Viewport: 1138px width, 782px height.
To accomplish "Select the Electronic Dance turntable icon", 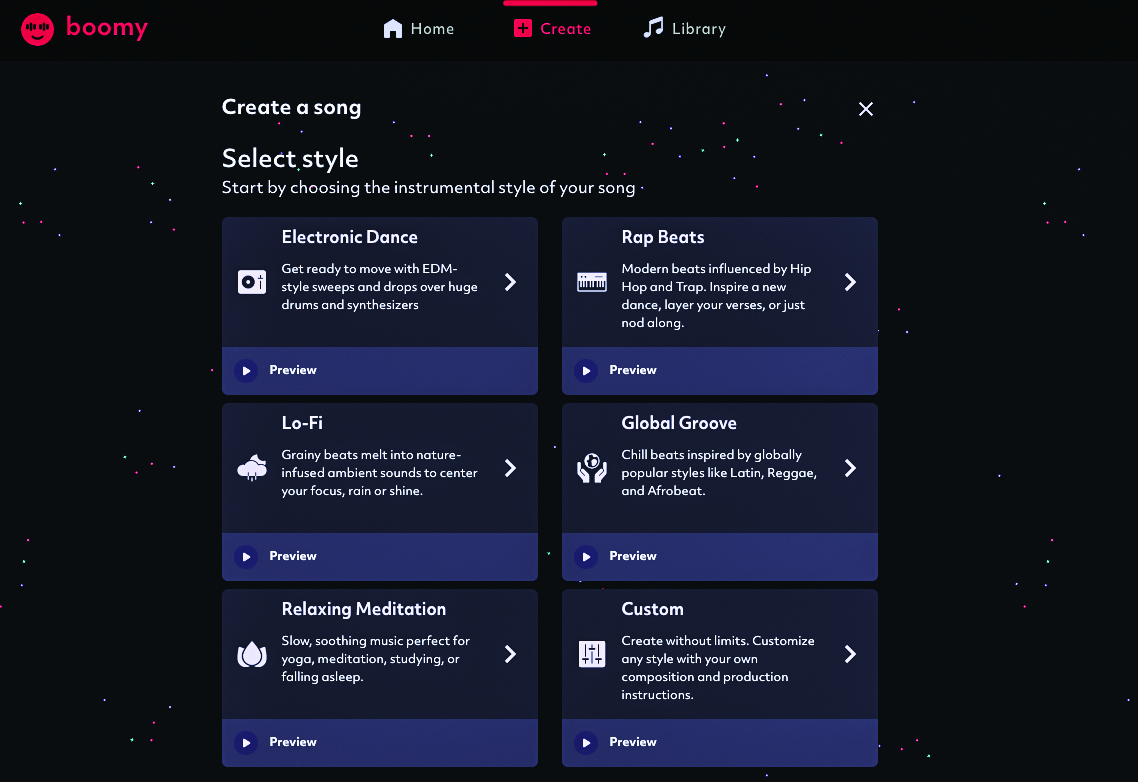I will (x=252, y=282).
